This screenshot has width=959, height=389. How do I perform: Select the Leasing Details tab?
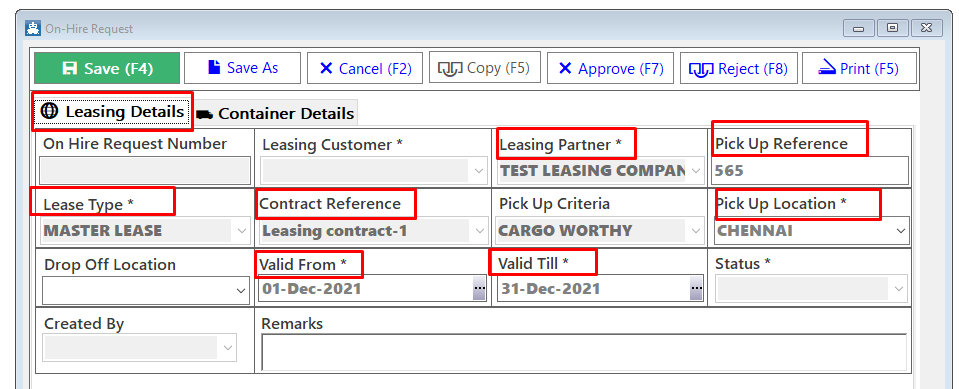pos(112,111)
